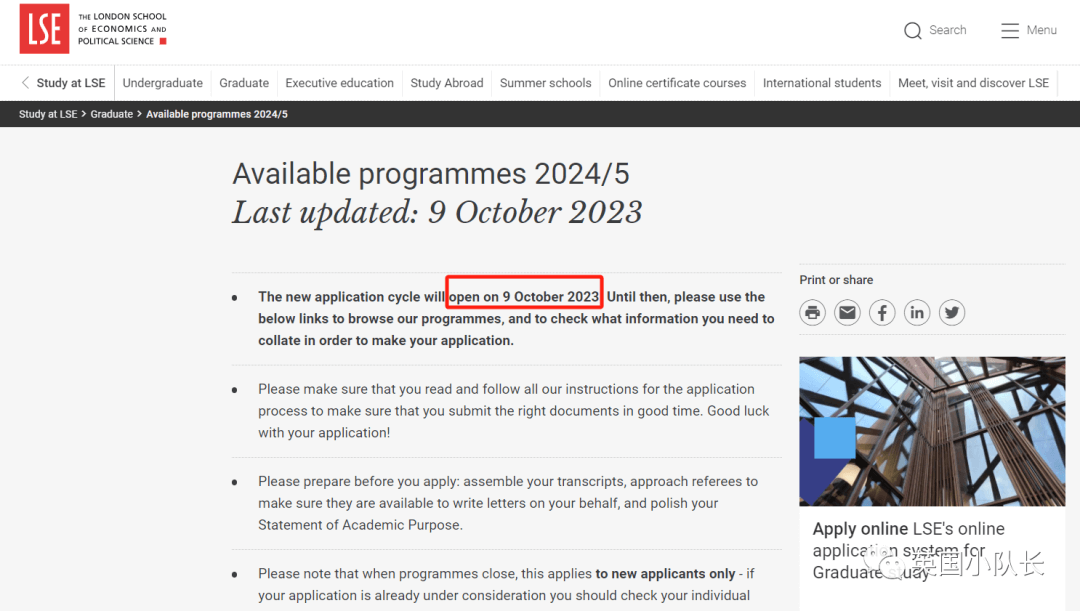Open the hamburger Menu icon
Screen dimensions: 1080x611
[x=1010, y=30]
